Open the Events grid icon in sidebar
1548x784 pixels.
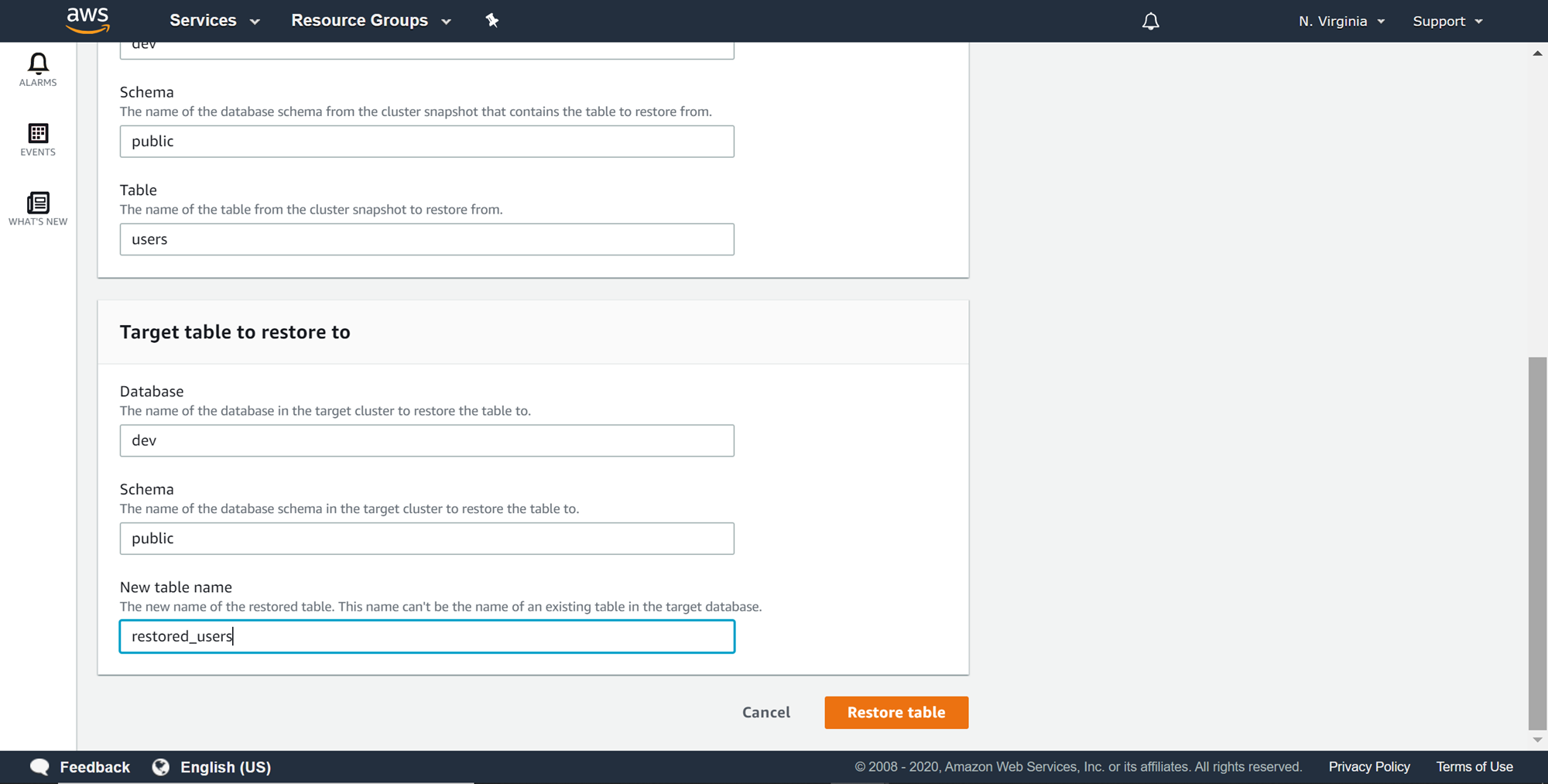[38, 134]
